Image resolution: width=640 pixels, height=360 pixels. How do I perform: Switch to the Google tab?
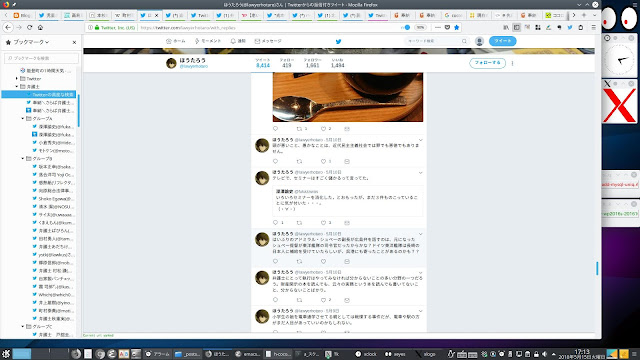(x=454, y=15)
